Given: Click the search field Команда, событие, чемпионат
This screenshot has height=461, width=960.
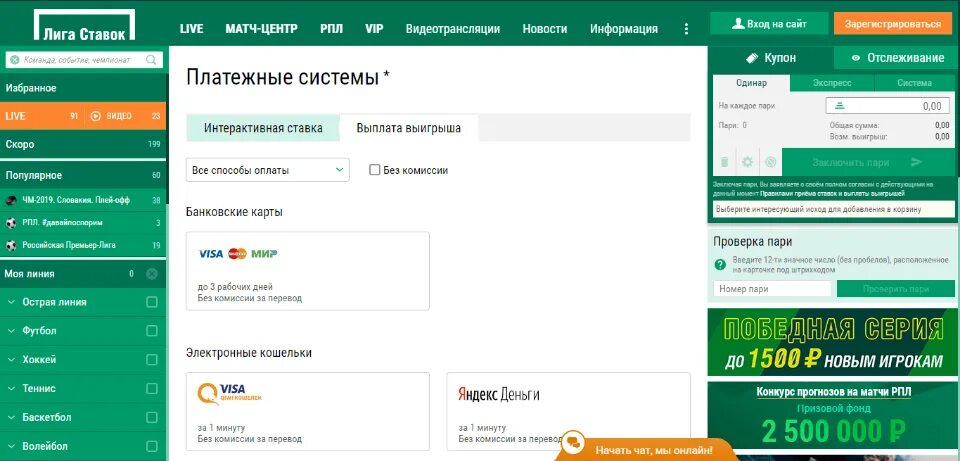Looking at the screenshot, I should (84, 60).
